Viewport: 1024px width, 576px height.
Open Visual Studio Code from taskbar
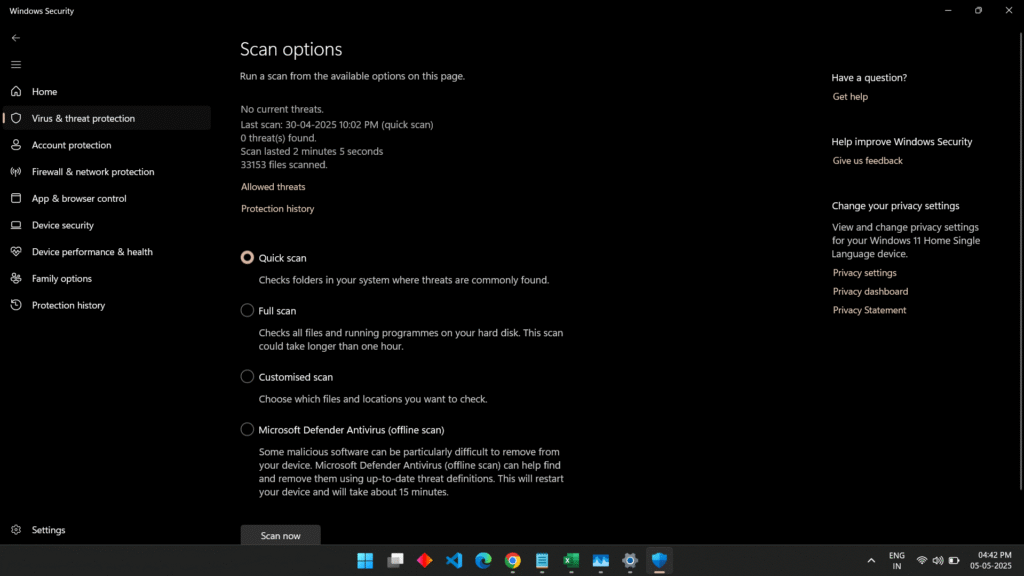point(454,560)
